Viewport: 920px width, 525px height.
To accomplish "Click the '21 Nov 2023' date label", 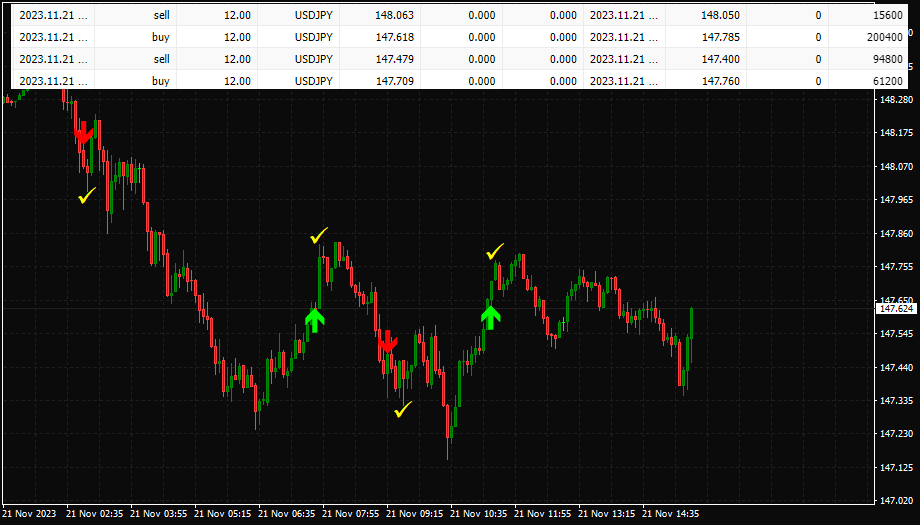I will 29,514.
